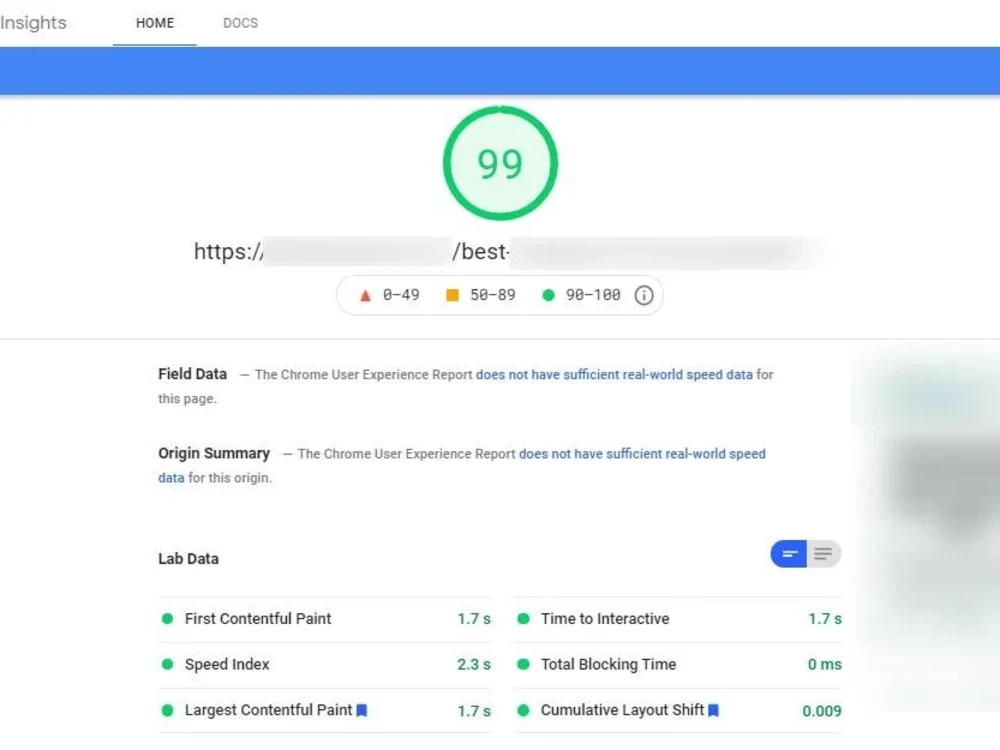This screenshot has height=750, width=1000.
Task: Click the Speed Index 2.3 s value
Action: click(x=474, y=665)
